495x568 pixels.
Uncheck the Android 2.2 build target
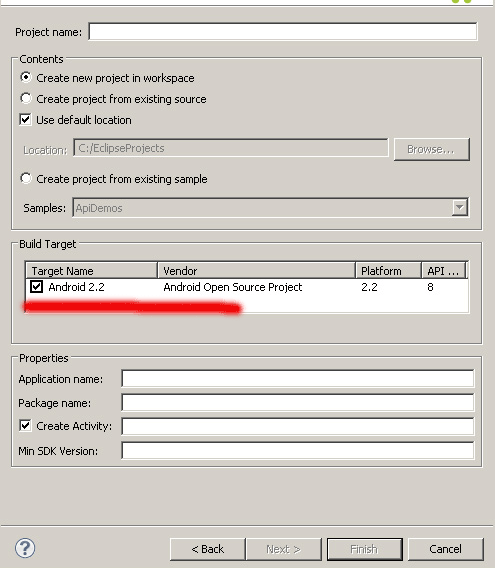click(x=37, y=287)
